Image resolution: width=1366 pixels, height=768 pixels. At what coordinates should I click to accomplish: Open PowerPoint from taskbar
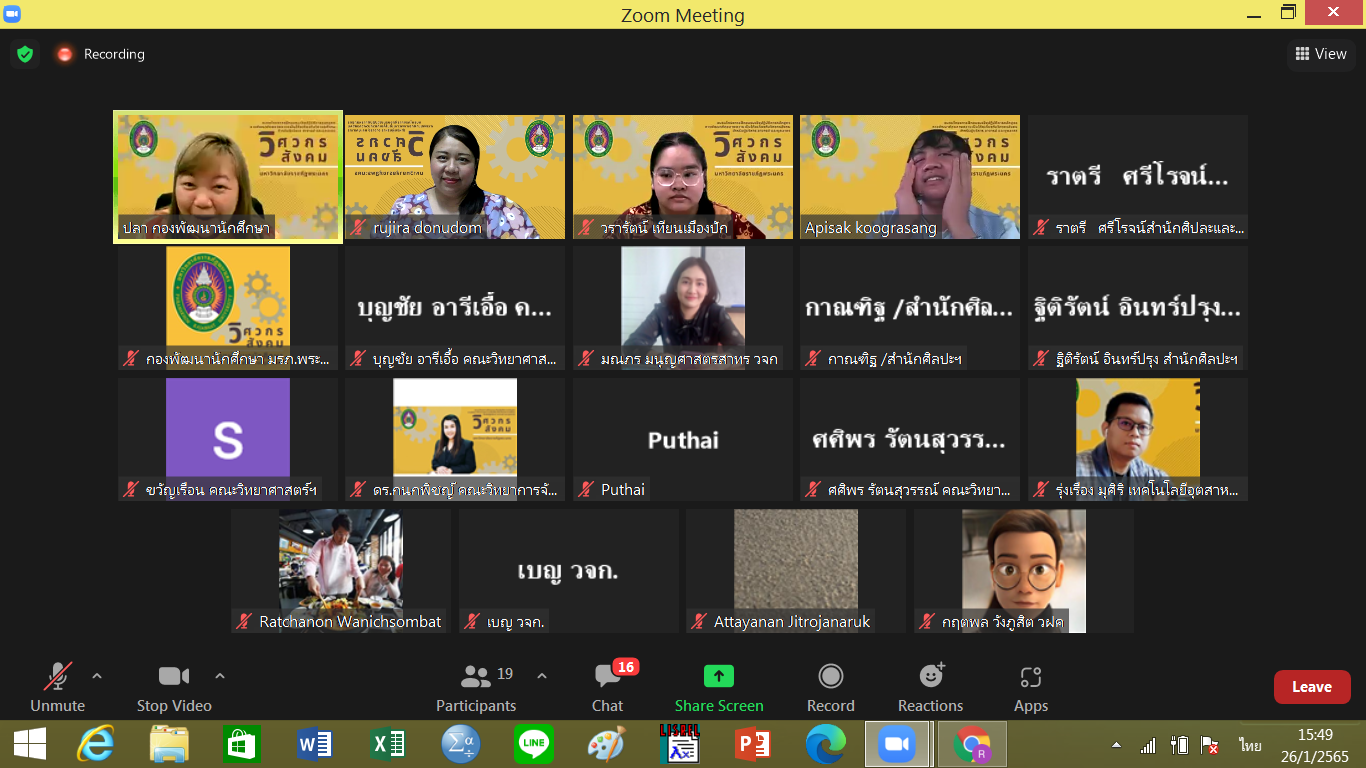752,744
